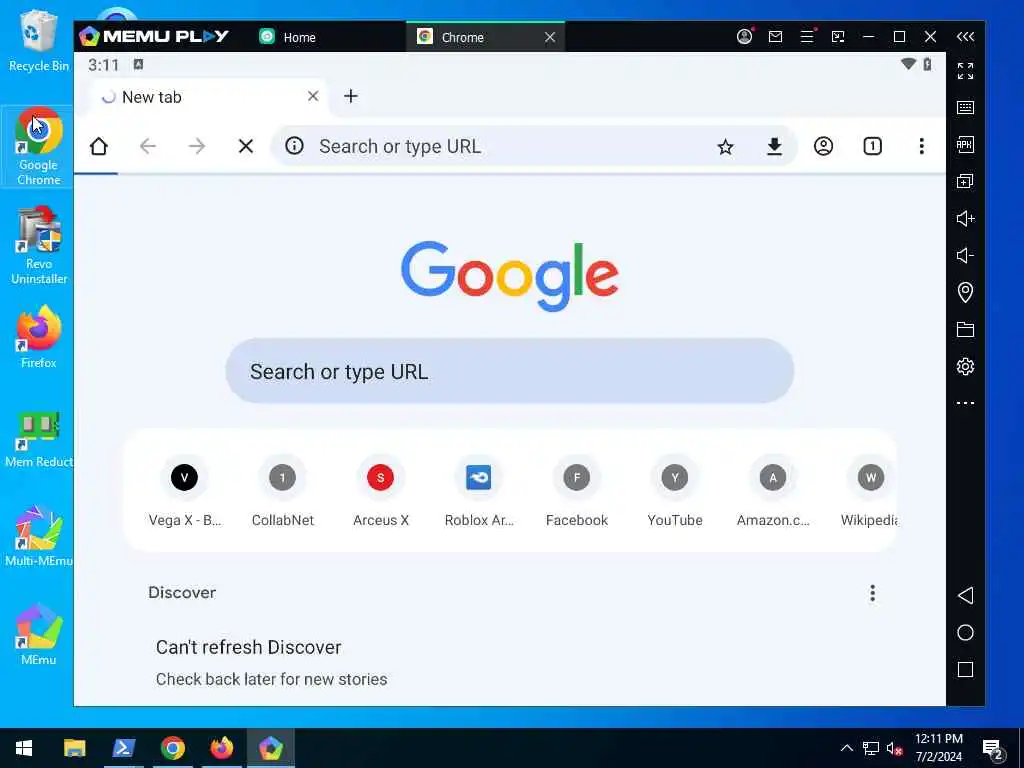Open Windows Start menu
This screenshot has height=768, width=1024.
tap(24, 748)
